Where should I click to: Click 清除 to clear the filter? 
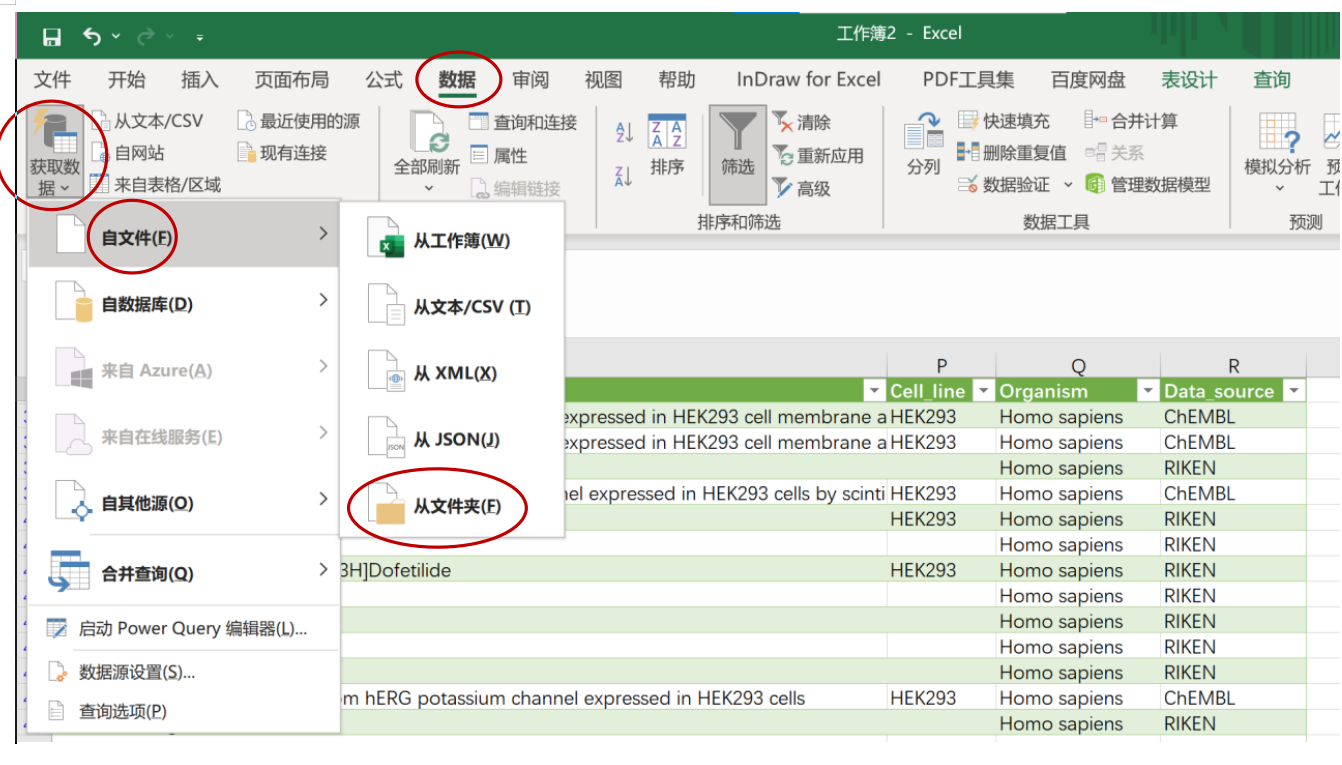[x=801, y=122]
